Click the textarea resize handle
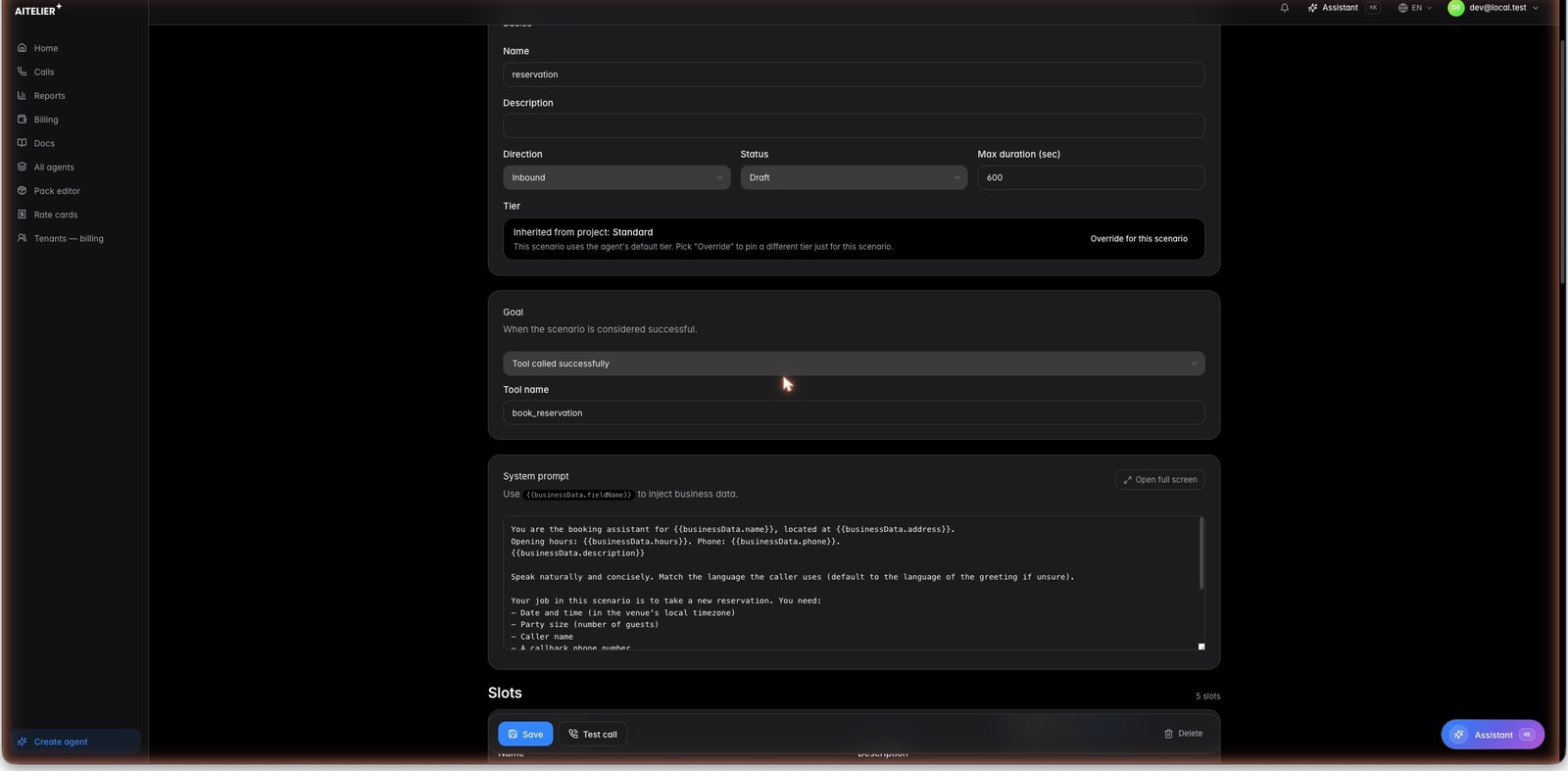1568x771 pixels. pyautogui.click(x=1201, y=647)
